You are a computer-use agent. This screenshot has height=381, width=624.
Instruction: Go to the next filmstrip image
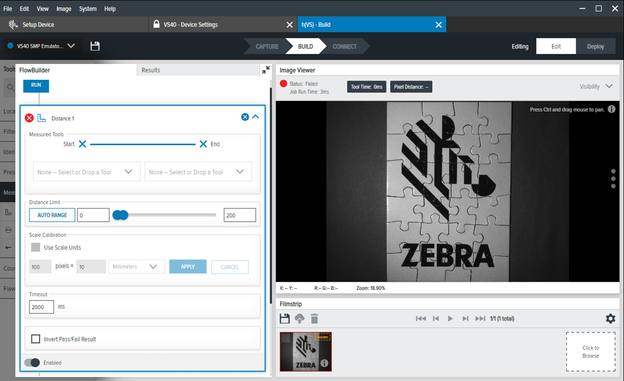pos(465,318)
